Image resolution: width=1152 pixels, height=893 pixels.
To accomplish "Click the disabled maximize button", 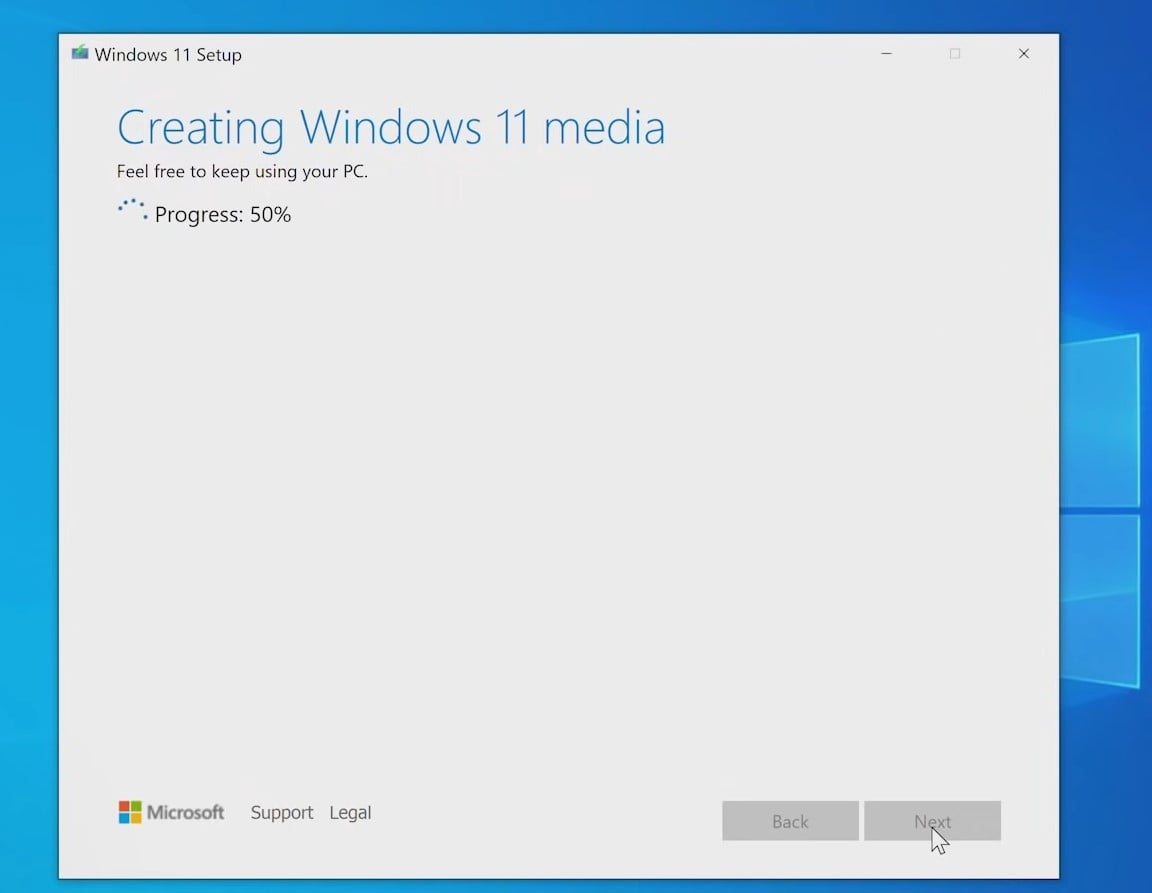I will coord(954,54).
